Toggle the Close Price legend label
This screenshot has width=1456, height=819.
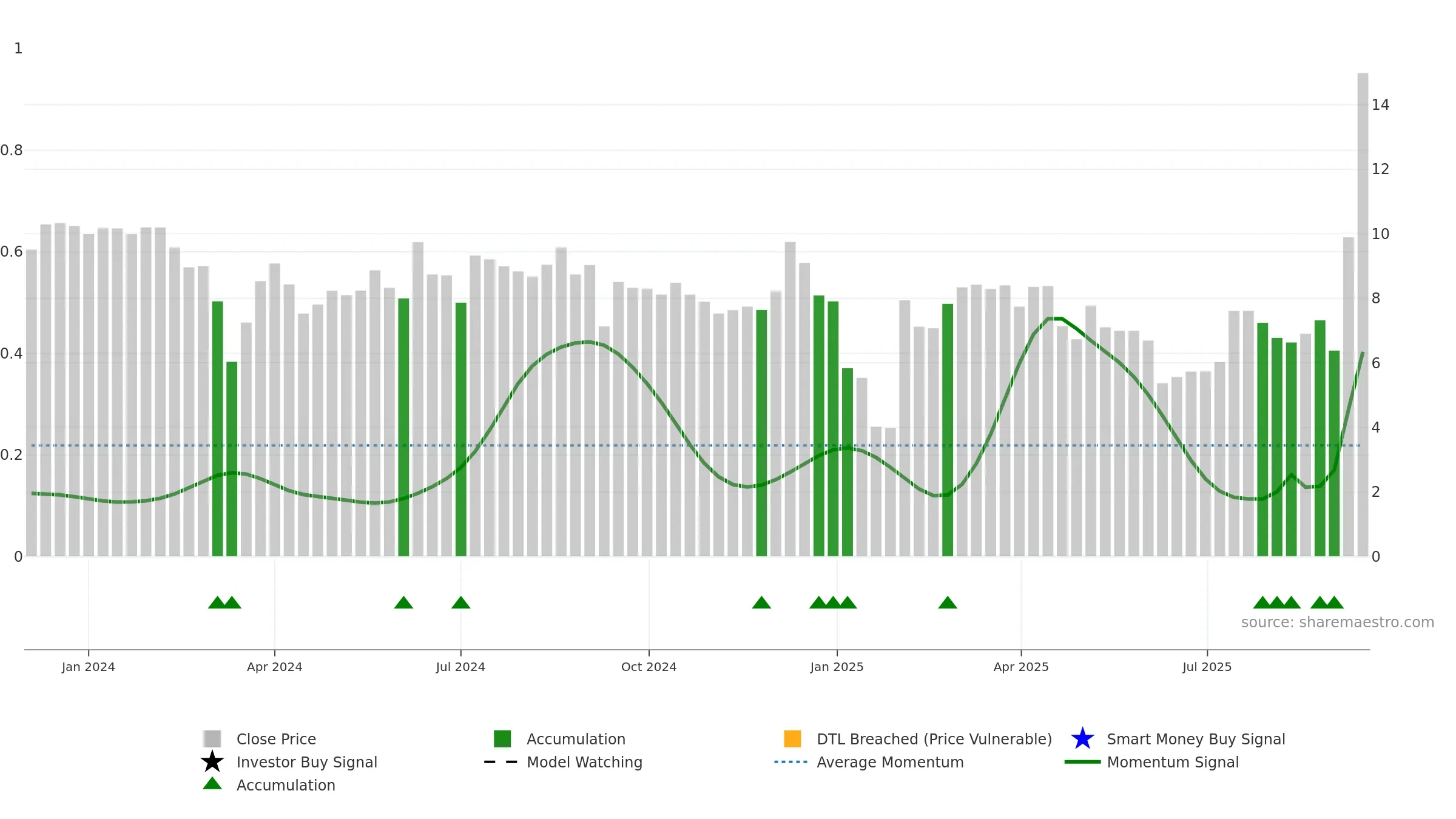[276, 739]
